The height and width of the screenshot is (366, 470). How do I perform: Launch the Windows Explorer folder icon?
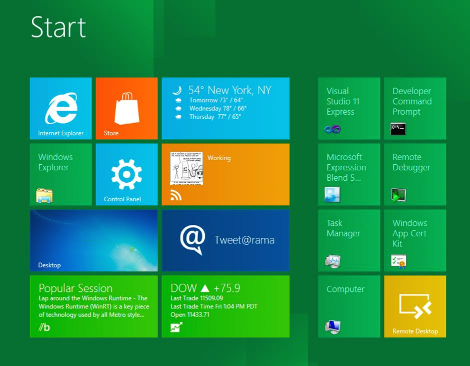click(44, 195)
